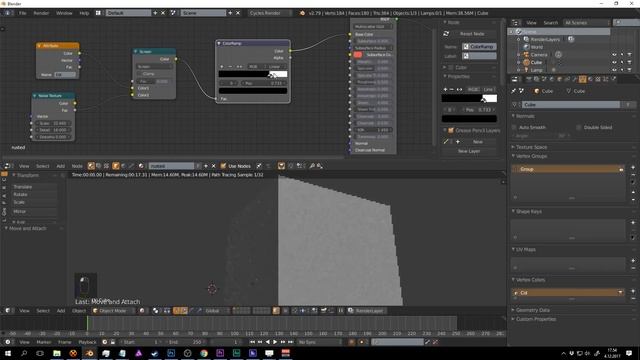This screenshot has width=640, height=360.
Task: Jump to last frame in timeline
Action: (291, 342)
